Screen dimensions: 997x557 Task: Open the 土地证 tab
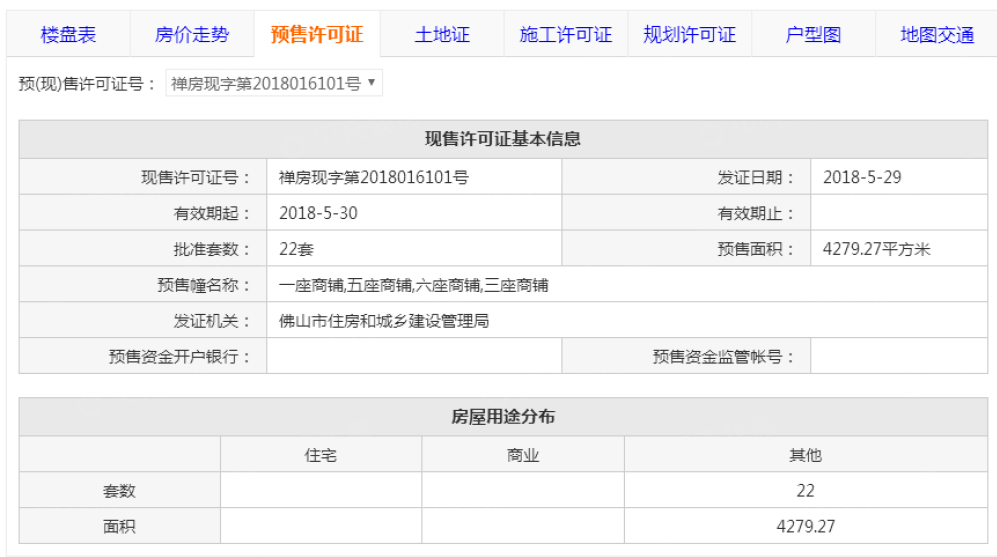[x=442, y=34]
